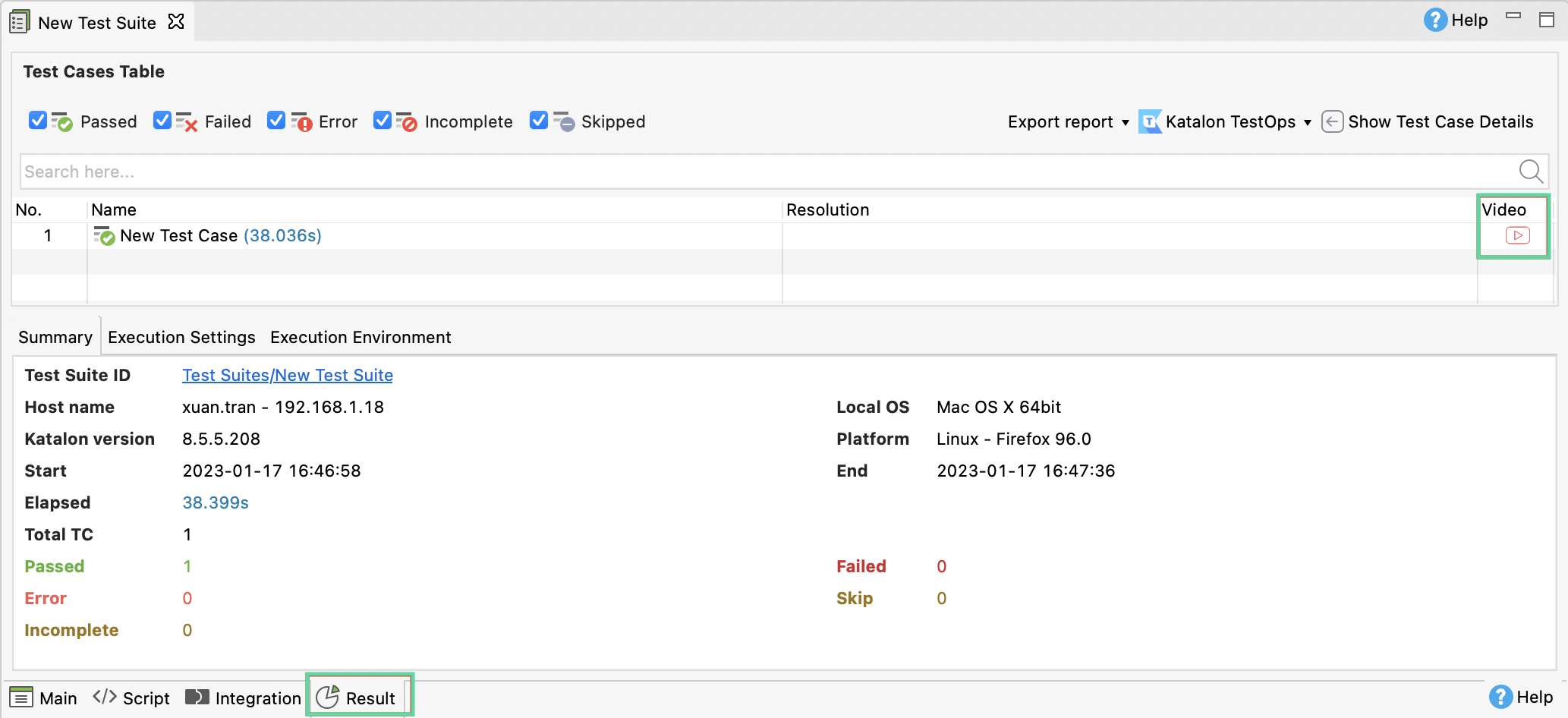This screenshot has height=718, width=1568.
Task: Click the New Test Suite tab icon
Action: [x=20, y=22]
